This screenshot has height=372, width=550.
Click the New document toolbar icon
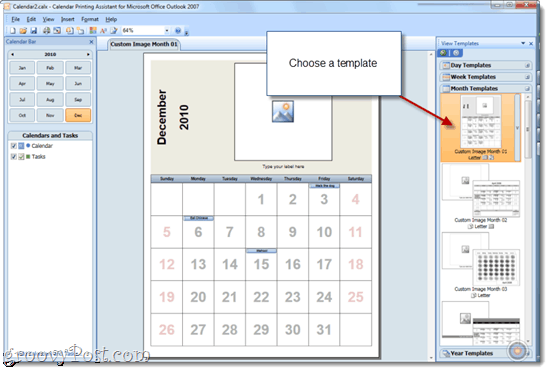[13, 31]
